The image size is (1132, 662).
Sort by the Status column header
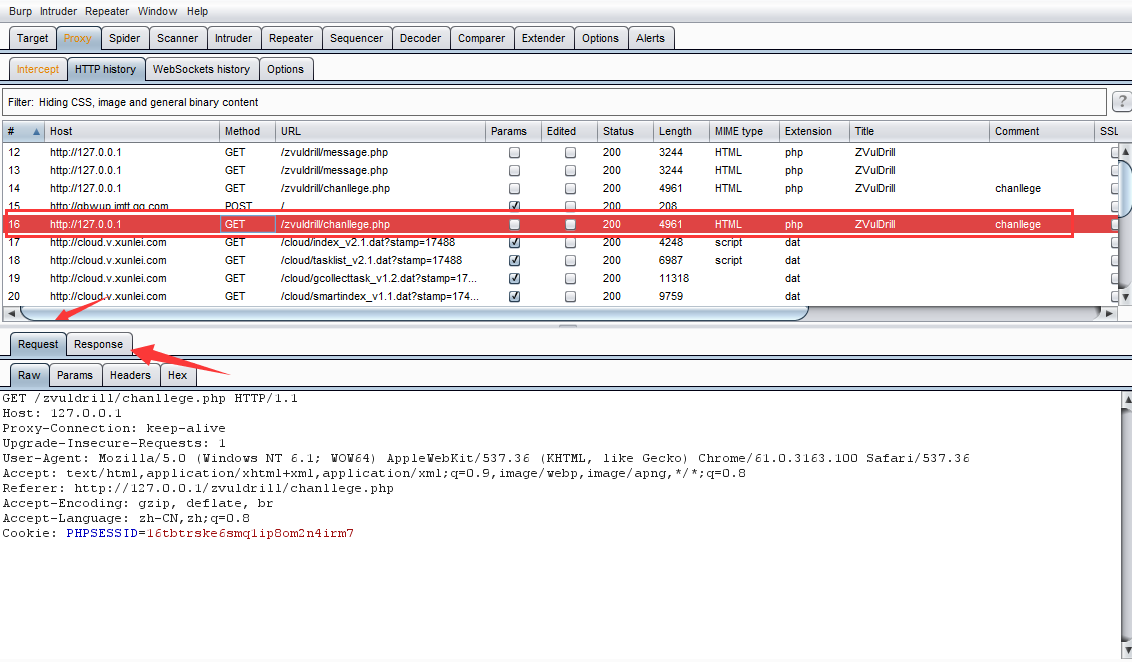[625, 131]
